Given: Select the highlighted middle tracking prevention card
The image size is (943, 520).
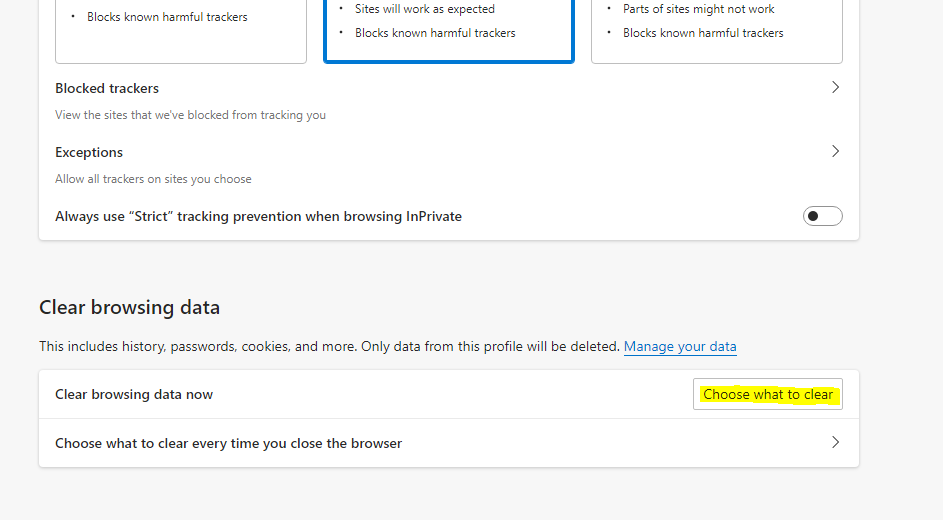Looking at the screenshot, I should (x=449, y=30).
